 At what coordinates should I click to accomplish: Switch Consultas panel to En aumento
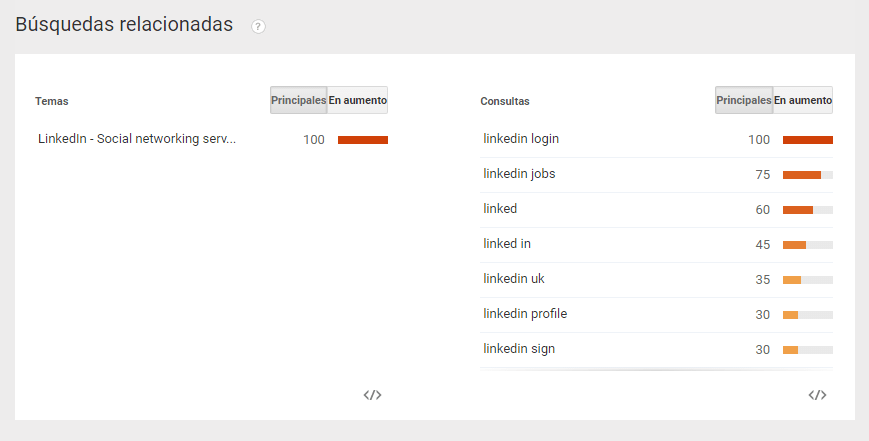803,100
